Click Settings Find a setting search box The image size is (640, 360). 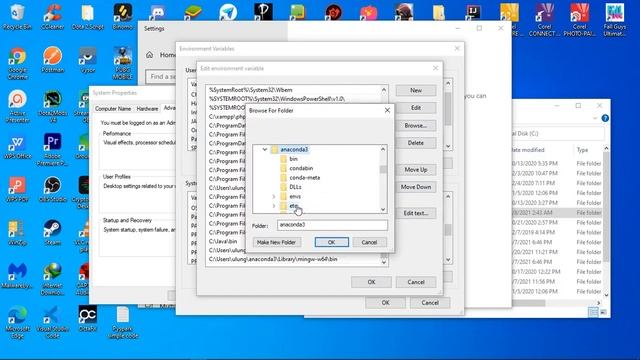click(x=161, y=76)
